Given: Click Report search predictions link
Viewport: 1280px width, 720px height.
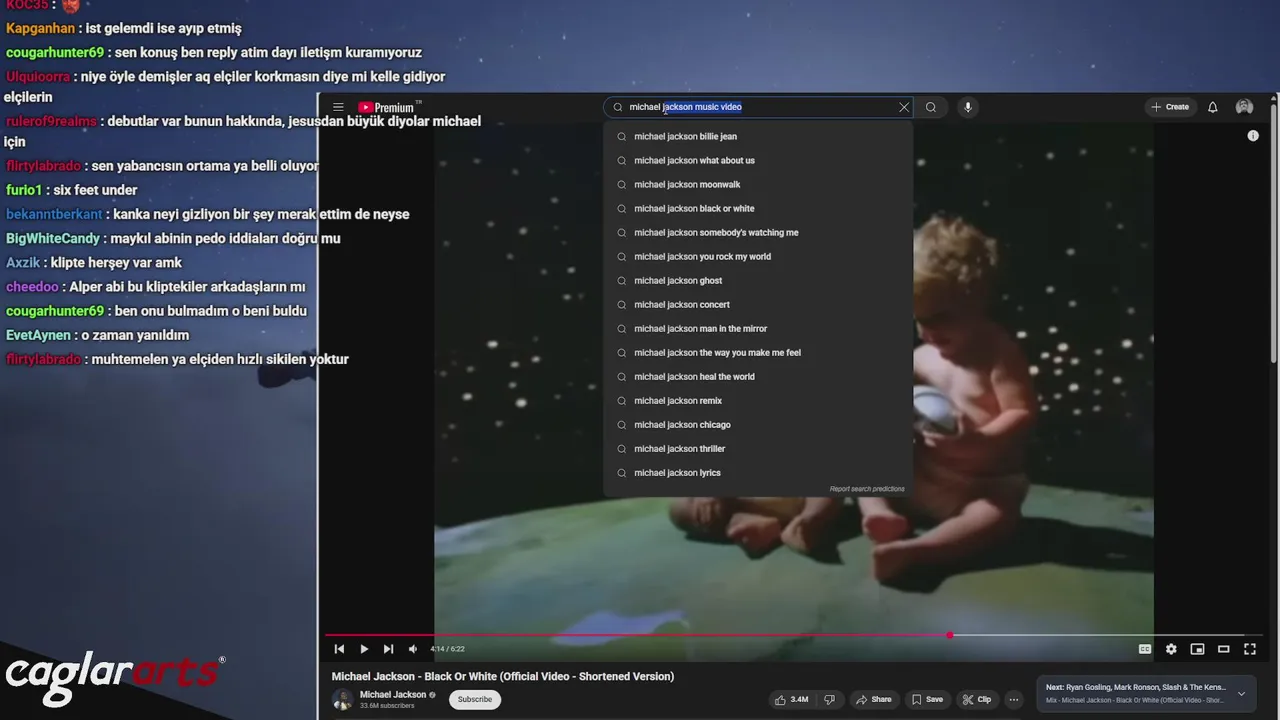Looking at the screenshot, I should click(x=867, y=489).
